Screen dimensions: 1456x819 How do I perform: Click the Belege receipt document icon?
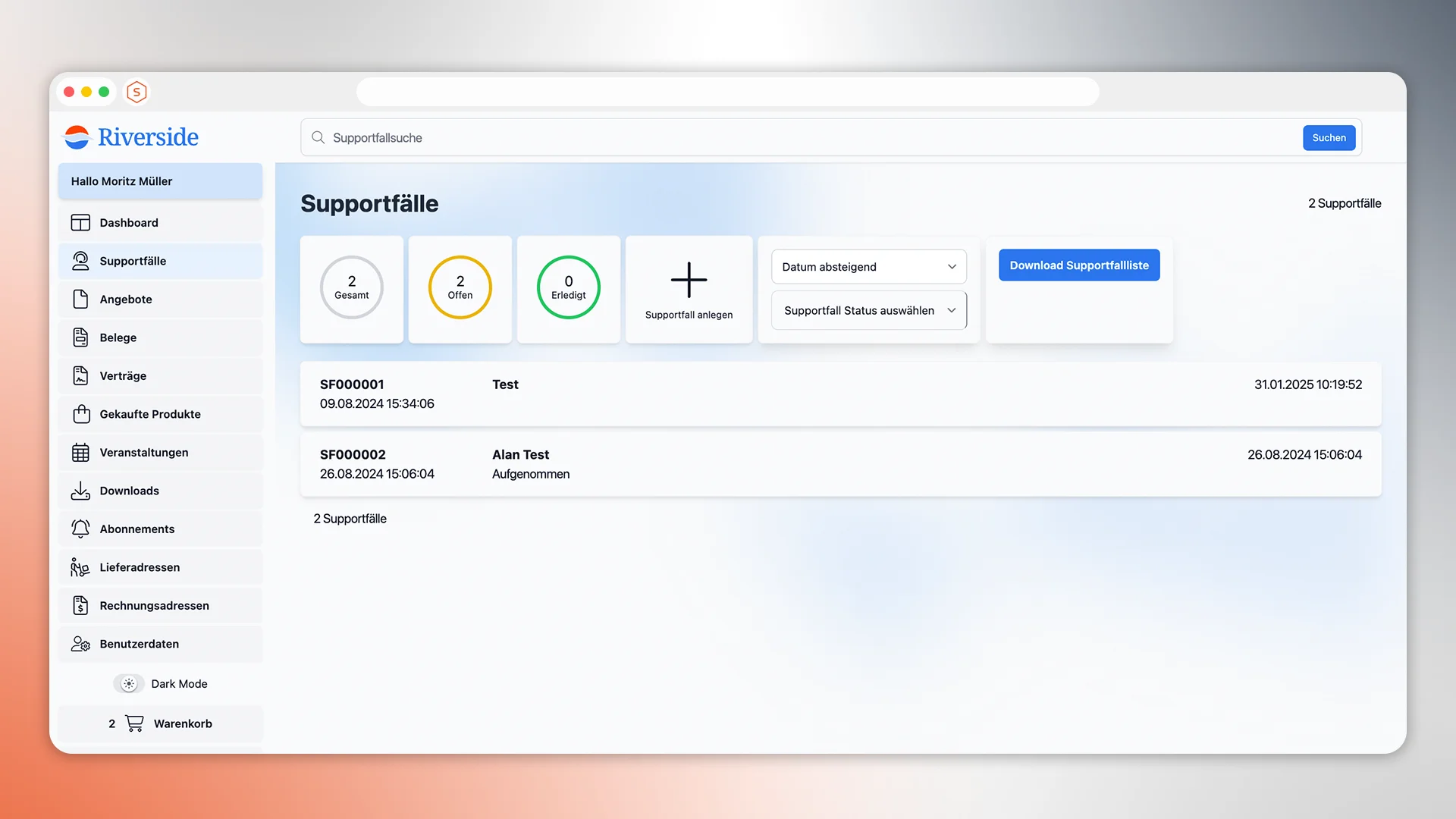(80, 337)
